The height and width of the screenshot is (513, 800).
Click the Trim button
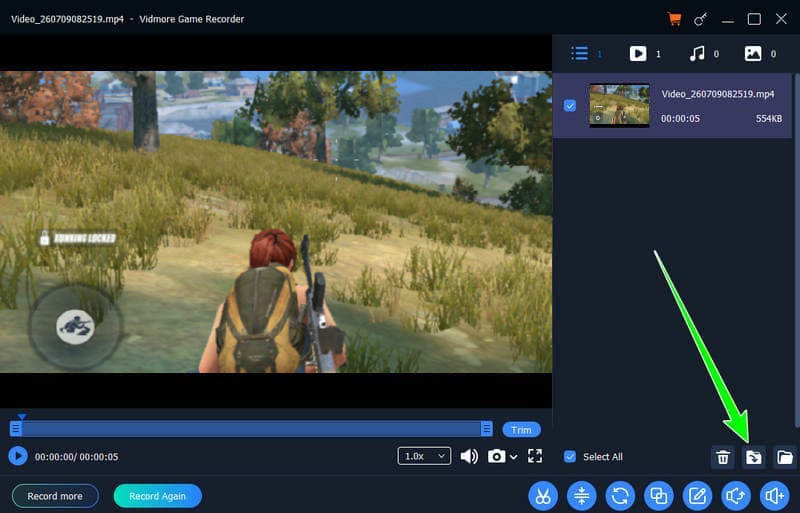[521, 430]
